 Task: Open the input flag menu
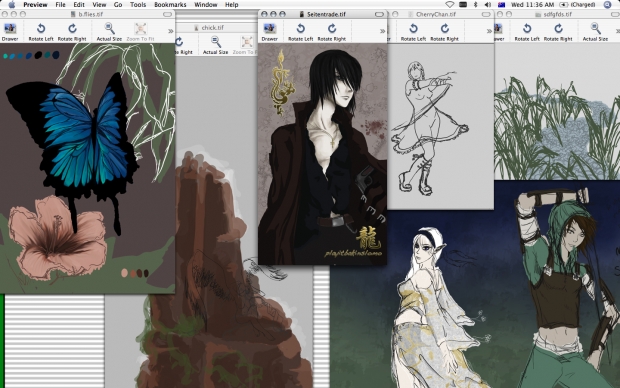pos(501,5)
